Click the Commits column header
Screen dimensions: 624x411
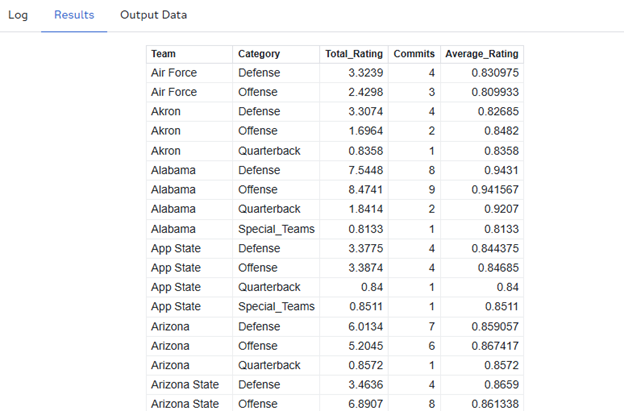tap(413, 54)
